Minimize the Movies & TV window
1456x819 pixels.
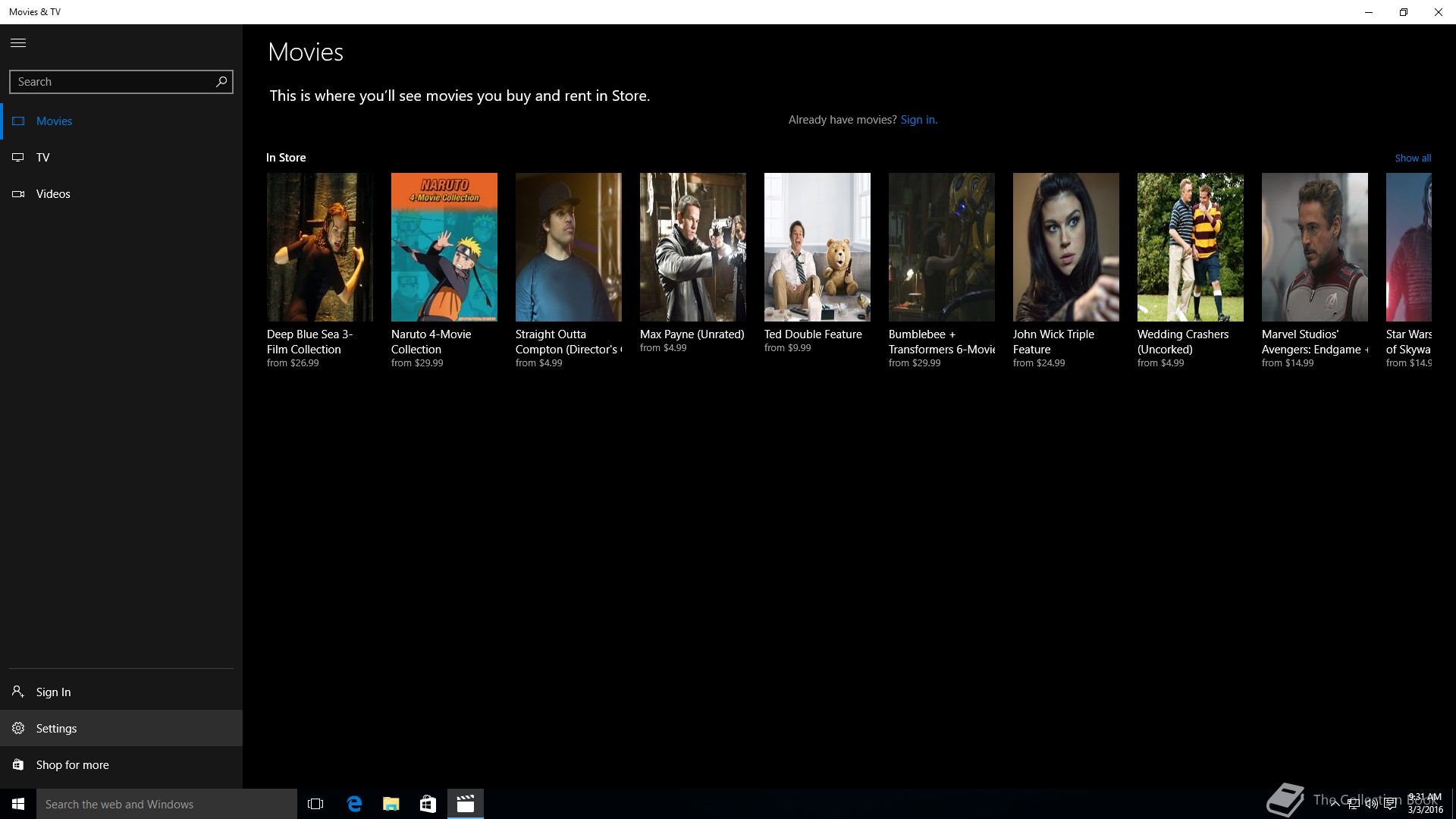tap(1369, 12)
